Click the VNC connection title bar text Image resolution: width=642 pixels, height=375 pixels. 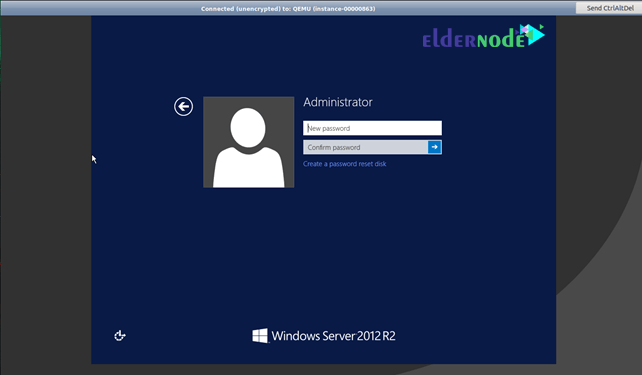coord(288,9)
